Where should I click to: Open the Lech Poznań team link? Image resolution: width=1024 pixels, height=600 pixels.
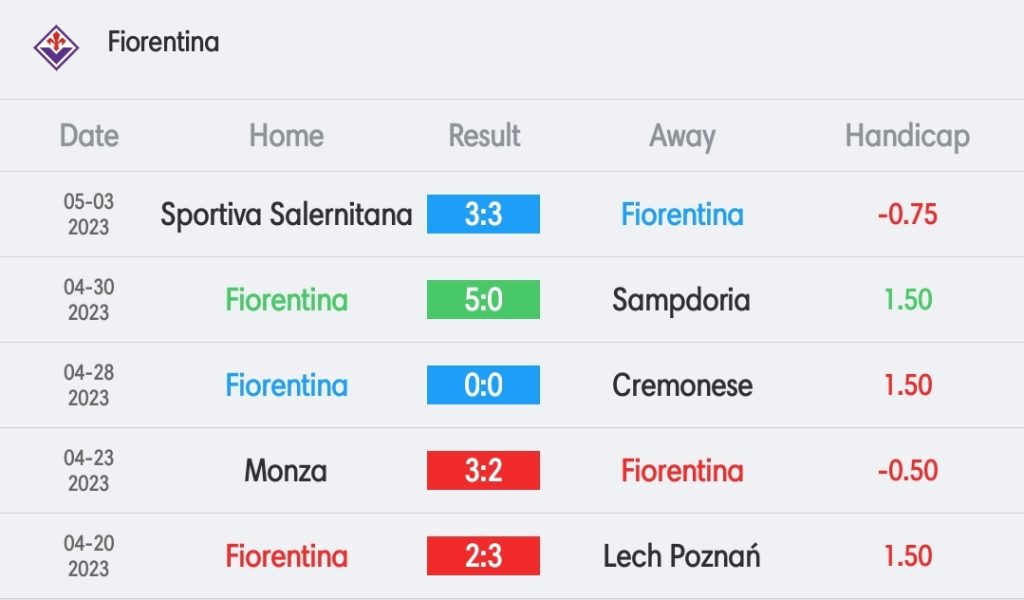(682, 556)
